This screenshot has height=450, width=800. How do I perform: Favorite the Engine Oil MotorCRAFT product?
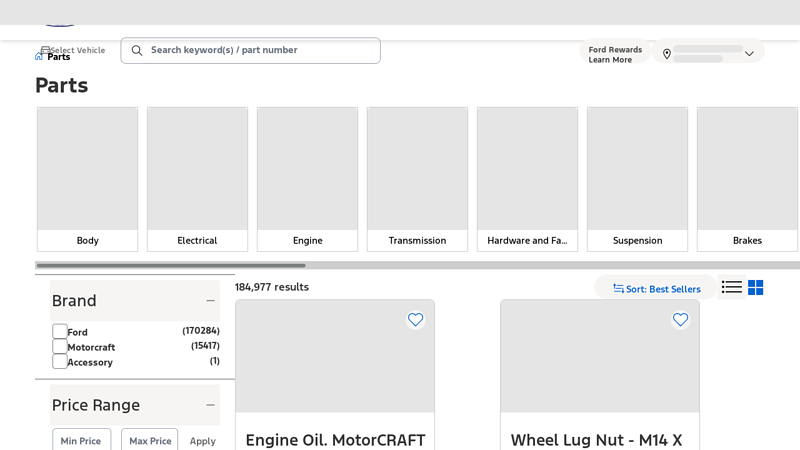coord(415,320)
